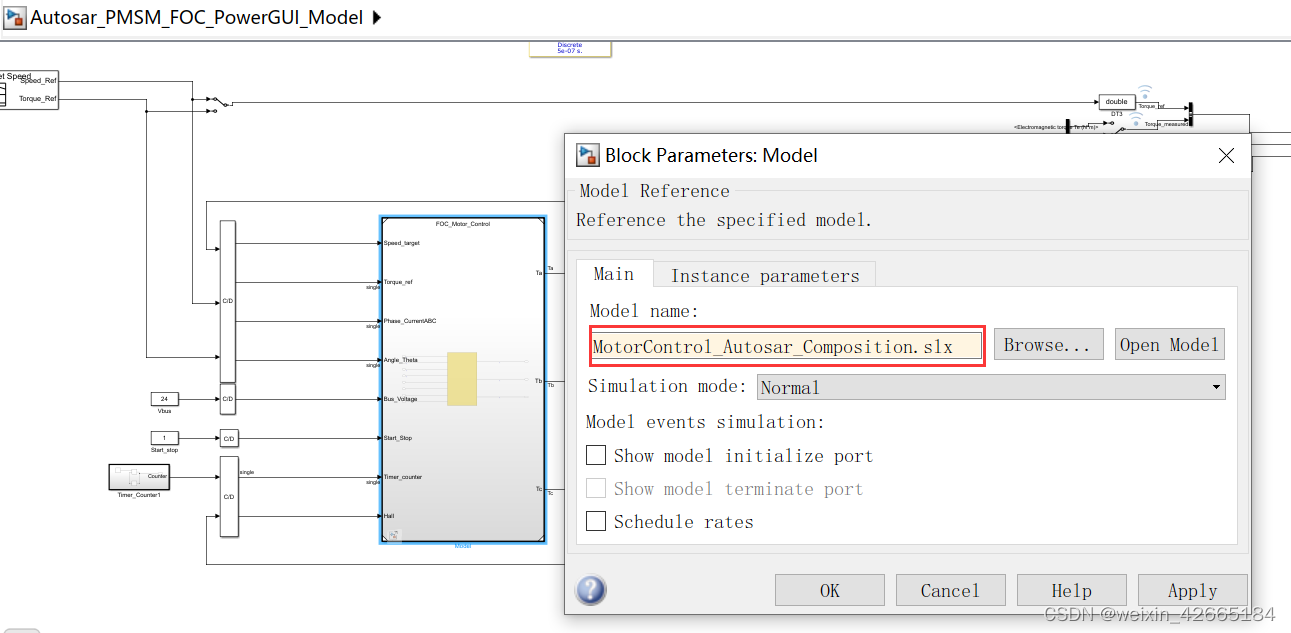Select the C/D block after Start_stop
Viewport: 1291px width, 633px height.
pos(228,438)
